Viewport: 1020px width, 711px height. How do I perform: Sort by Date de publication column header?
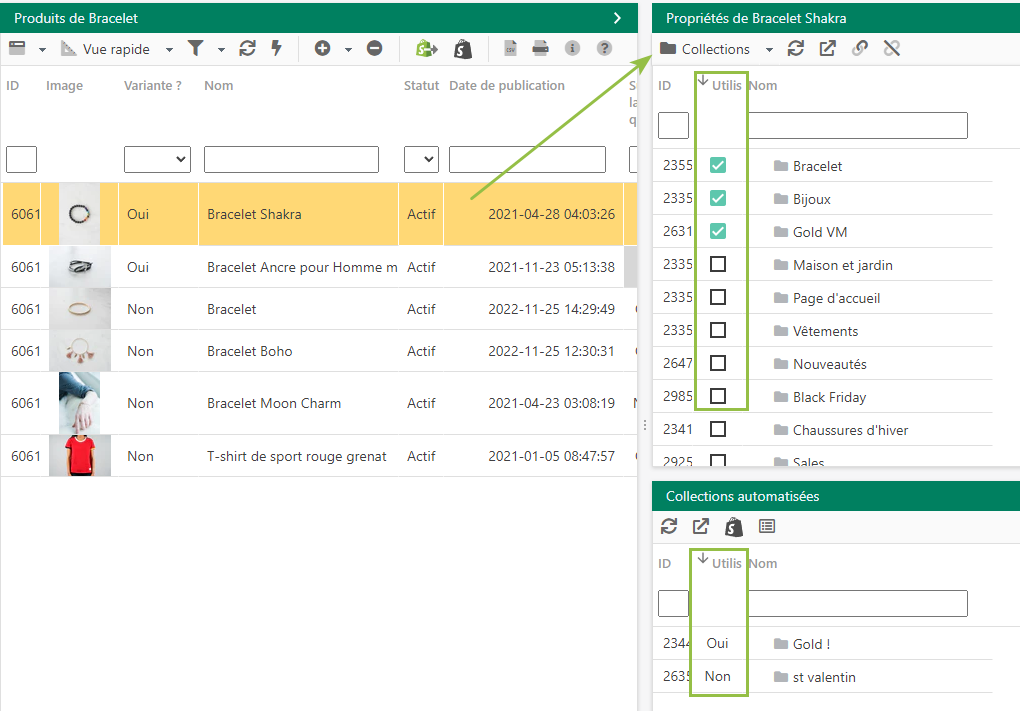pos(507,86)
